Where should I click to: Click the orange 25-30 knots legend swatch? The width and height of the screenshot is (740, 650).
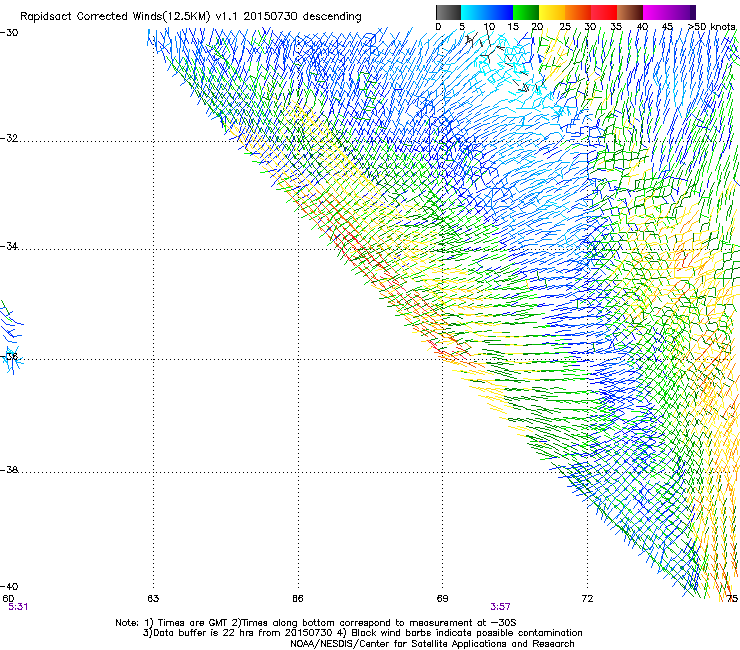click(x=578, y=13)
